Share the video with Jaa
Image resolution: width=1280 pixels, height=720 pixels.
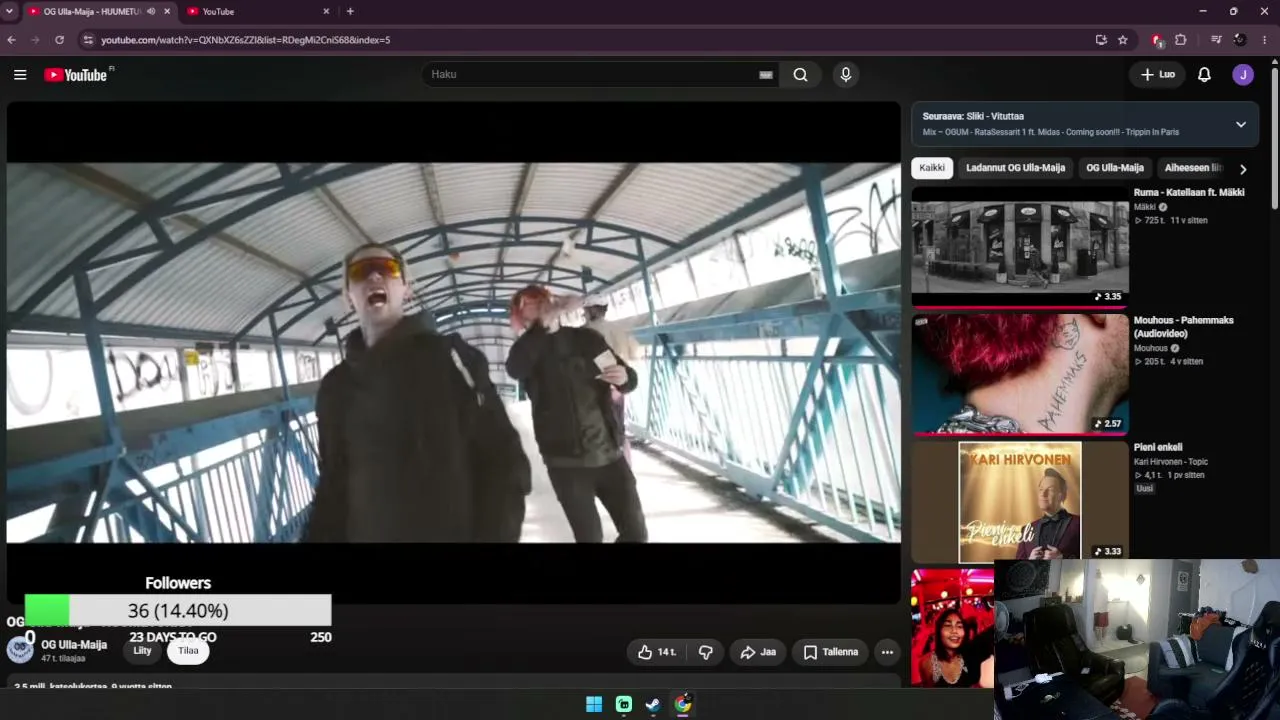tap(757, 652)
